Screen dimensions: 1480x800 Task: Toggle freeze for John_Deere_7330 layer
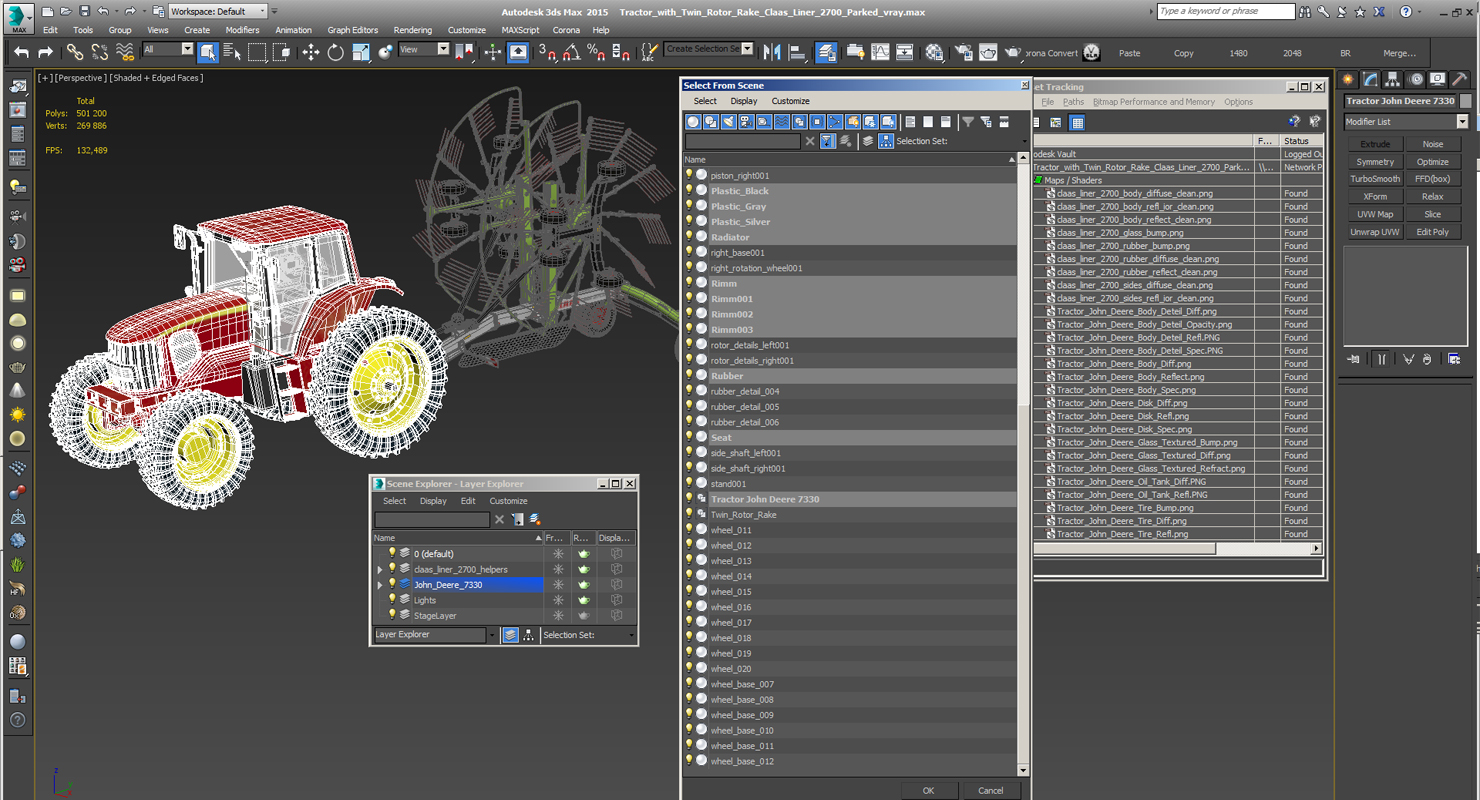point(558,584)
